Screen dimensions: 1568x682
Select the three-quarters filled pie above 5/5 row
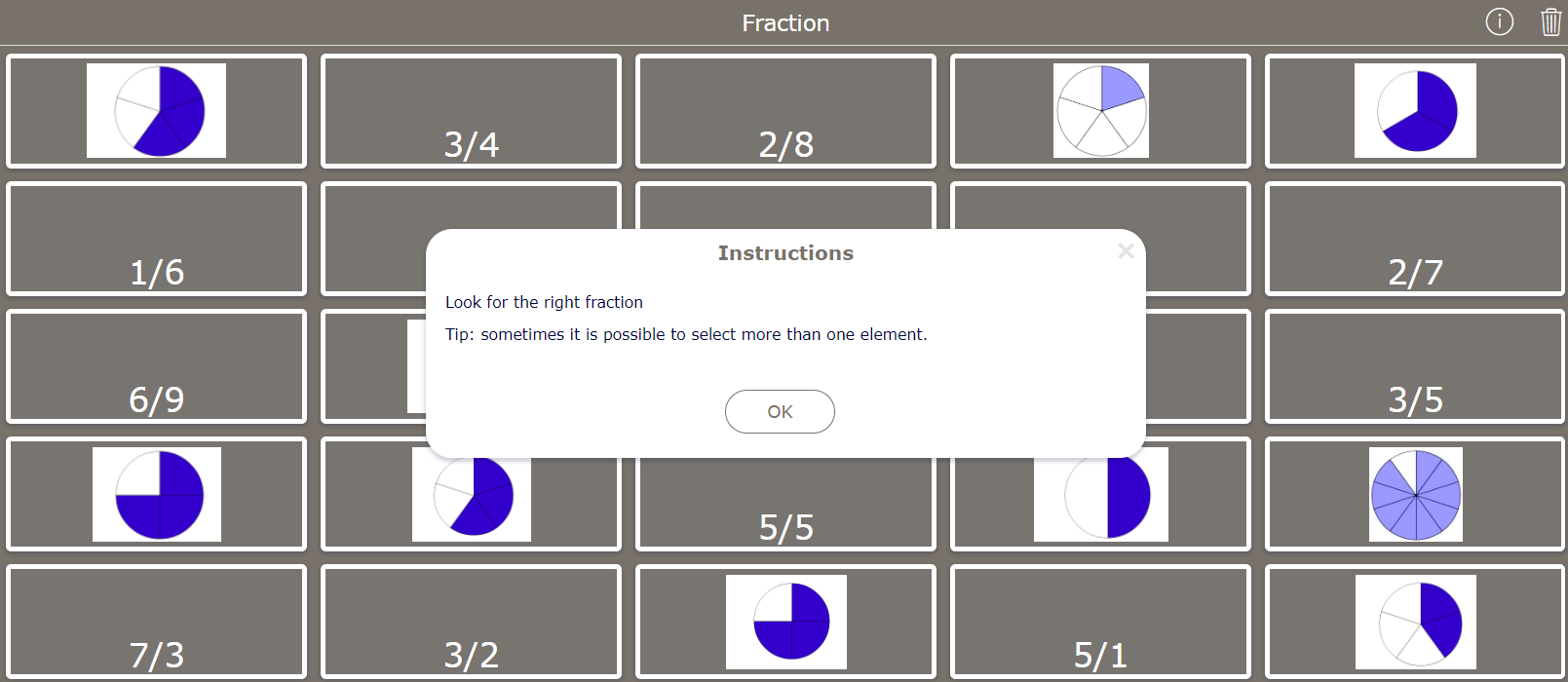(157, 494)
